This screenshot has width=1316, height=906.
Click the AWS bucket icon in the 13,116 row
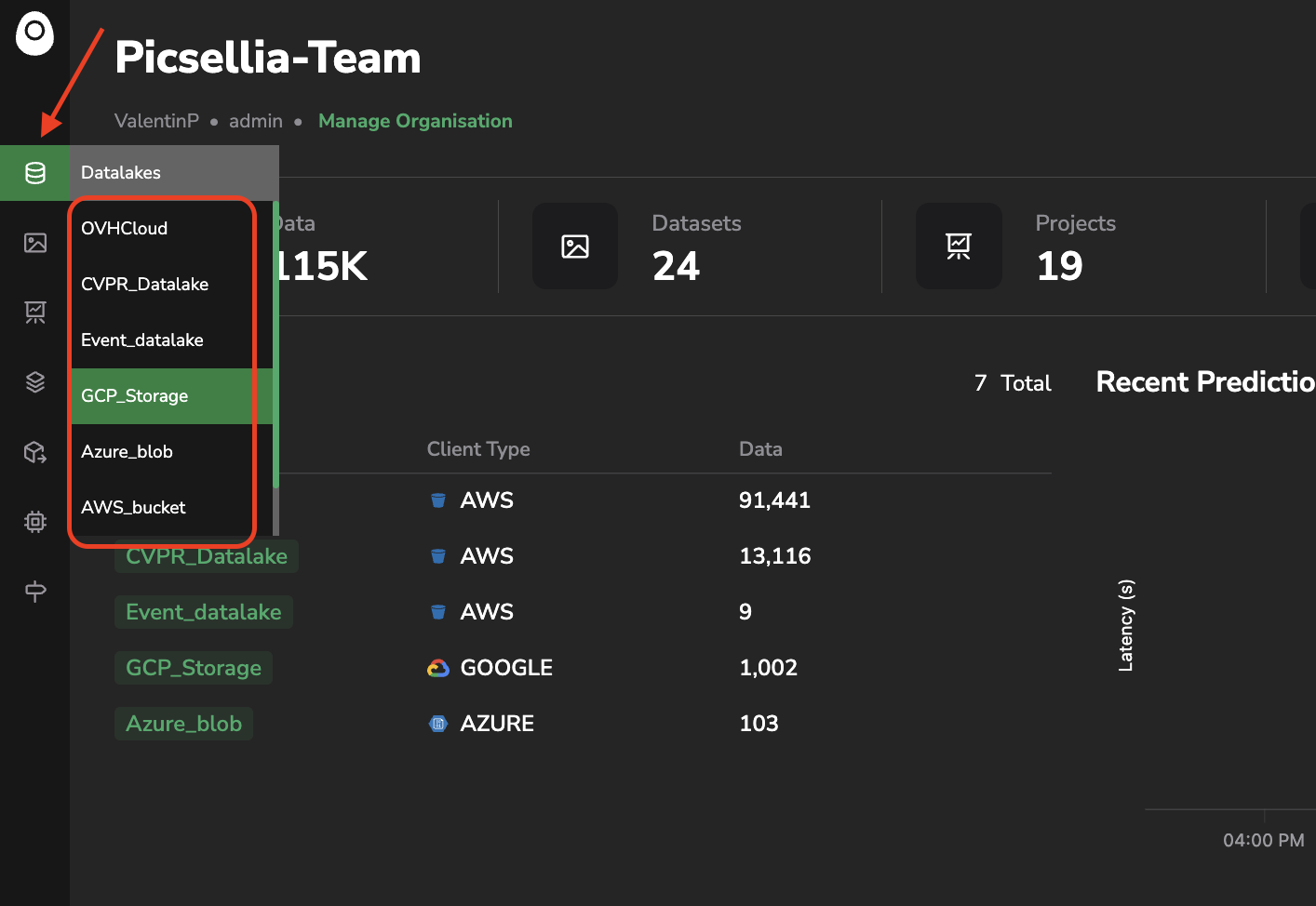(x=438, y=556)
